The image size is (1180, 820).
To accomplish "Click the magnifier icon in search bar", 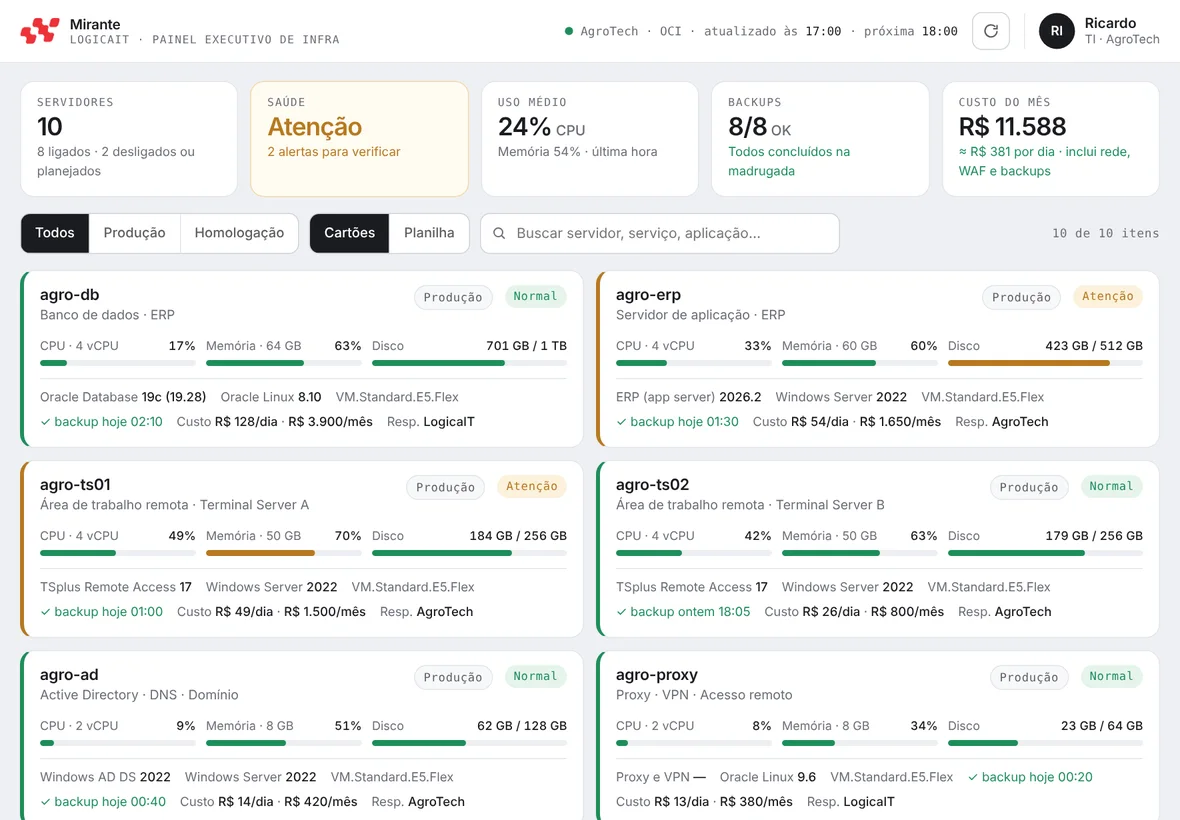I will pyautogui.click(x=499, y=233).
